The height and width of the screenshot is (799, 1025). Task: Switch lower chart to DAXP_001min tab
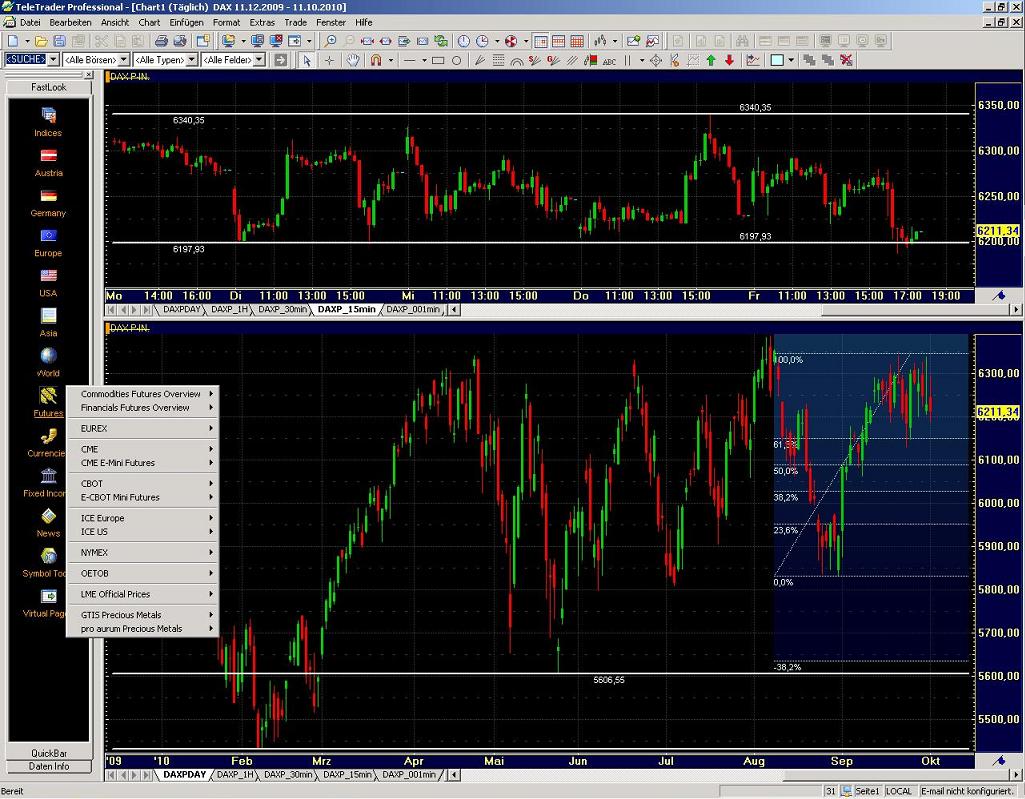[x=409, y=775]
